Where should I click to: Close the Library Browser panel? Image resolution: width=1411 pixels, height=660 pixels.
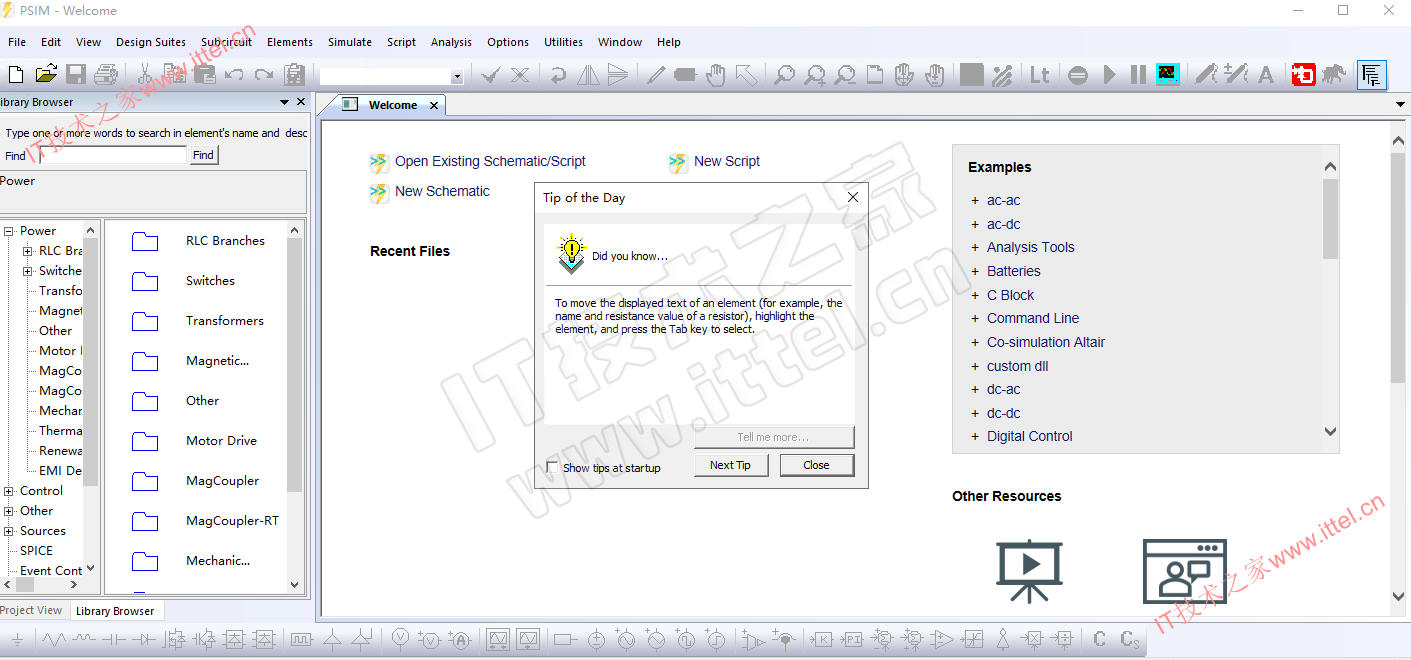pos(301,102)
